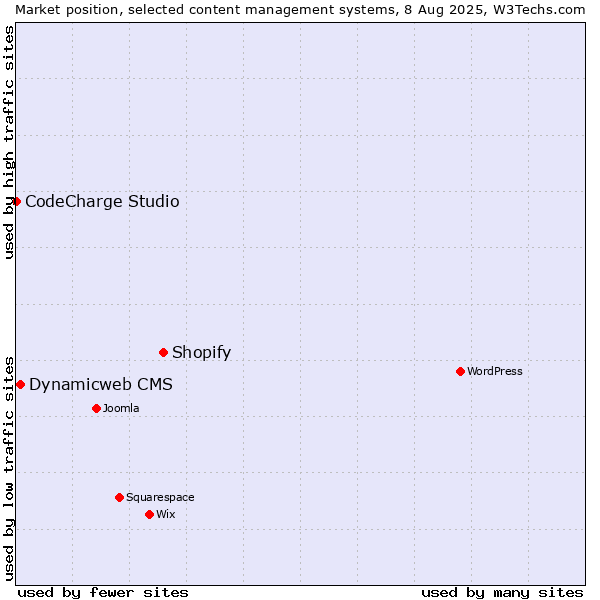Screen dimensions: 600x600
Task: Click the 'used by fewer sites' axis label
Action: [103, 592]
